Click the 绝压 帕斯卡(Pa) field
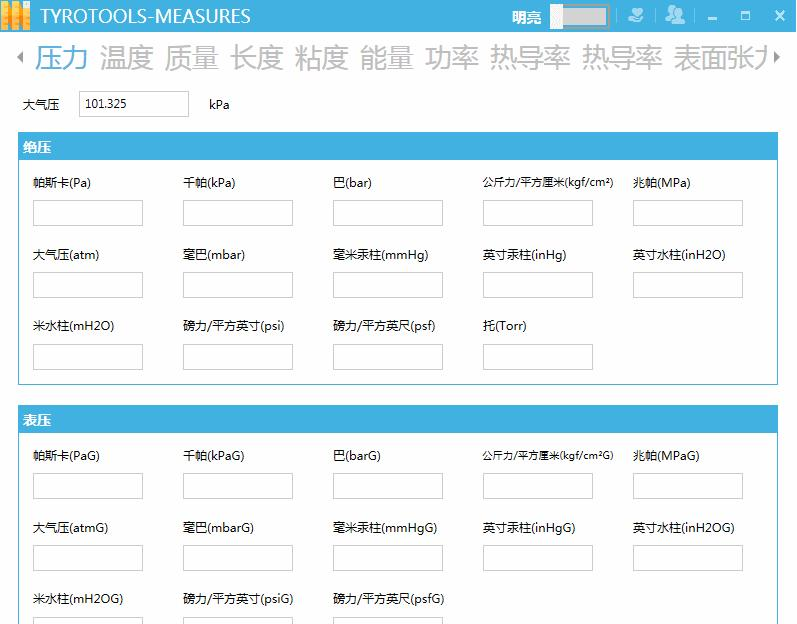Screen dimensions: 797x624 88,213
